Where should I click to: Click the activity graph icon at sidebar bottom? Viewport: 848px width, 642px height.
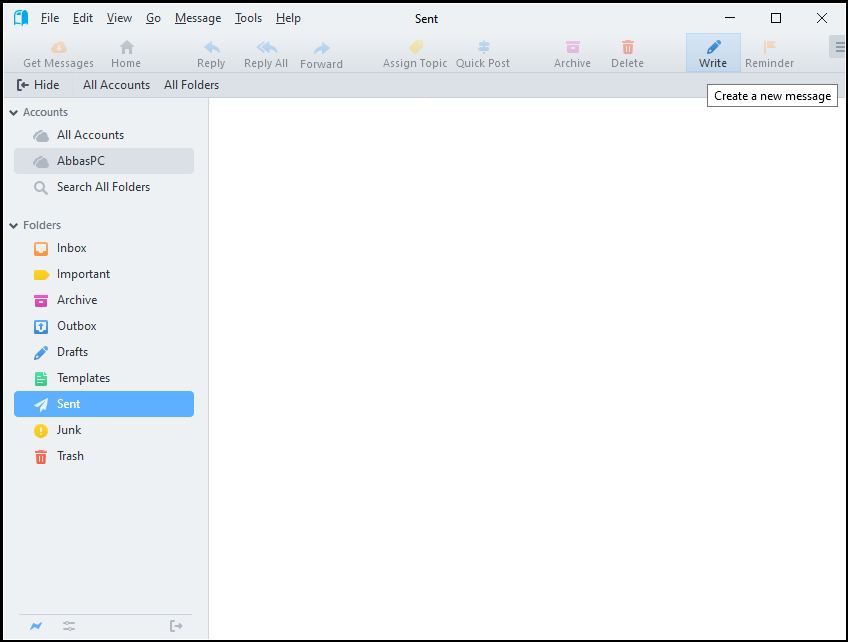pos(36,626)
